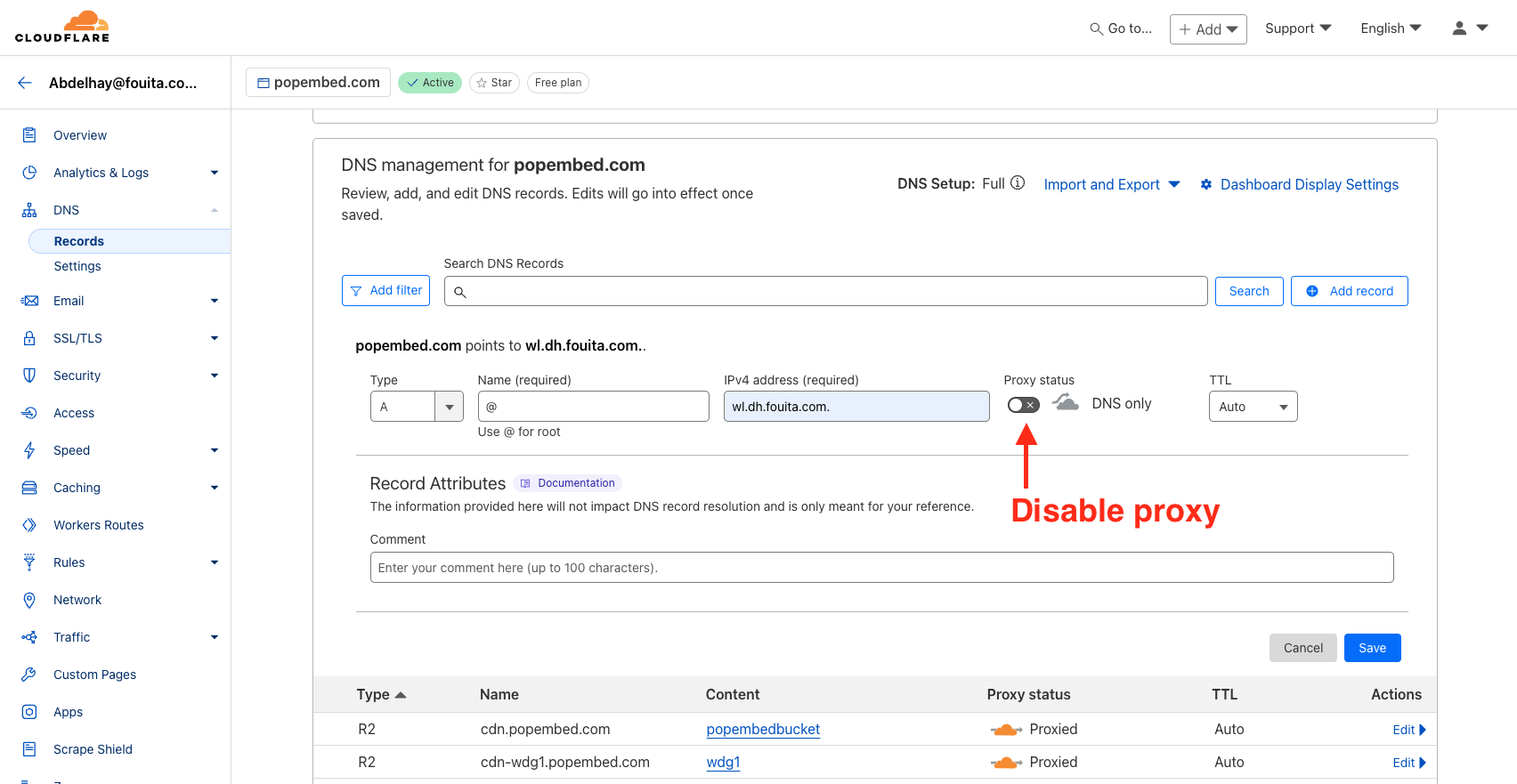Click the Speed lightning bolt icon
1517x784 pixels.
click(29, 450)
